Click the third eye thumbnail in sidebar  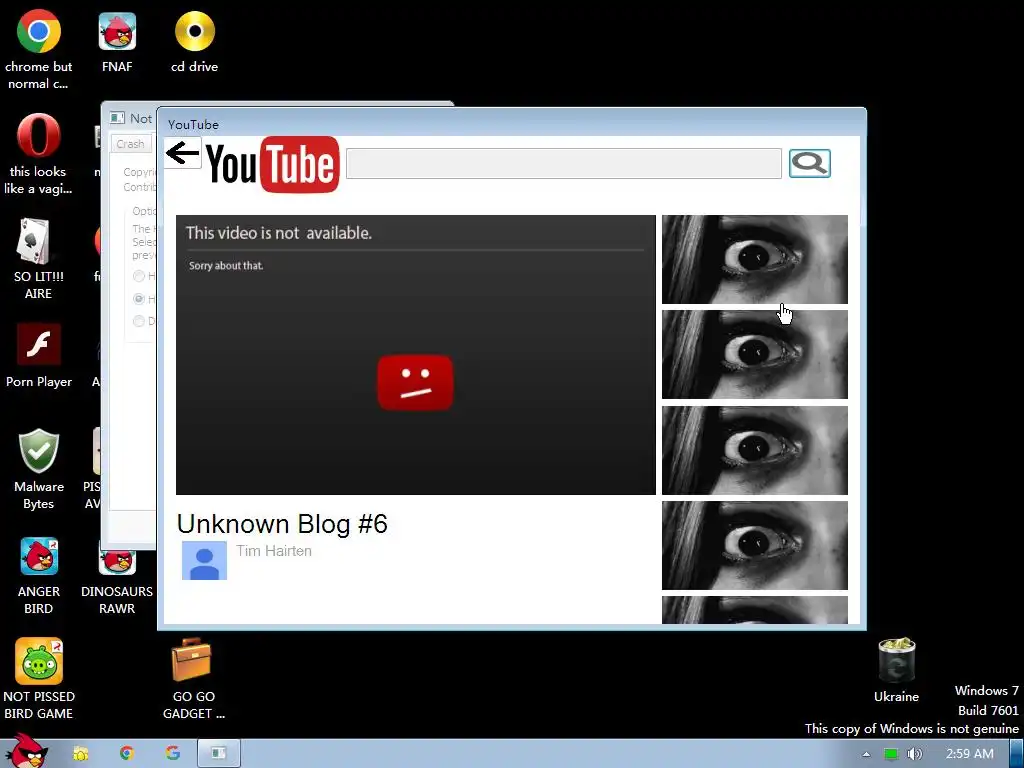click(x=755, y=451)
